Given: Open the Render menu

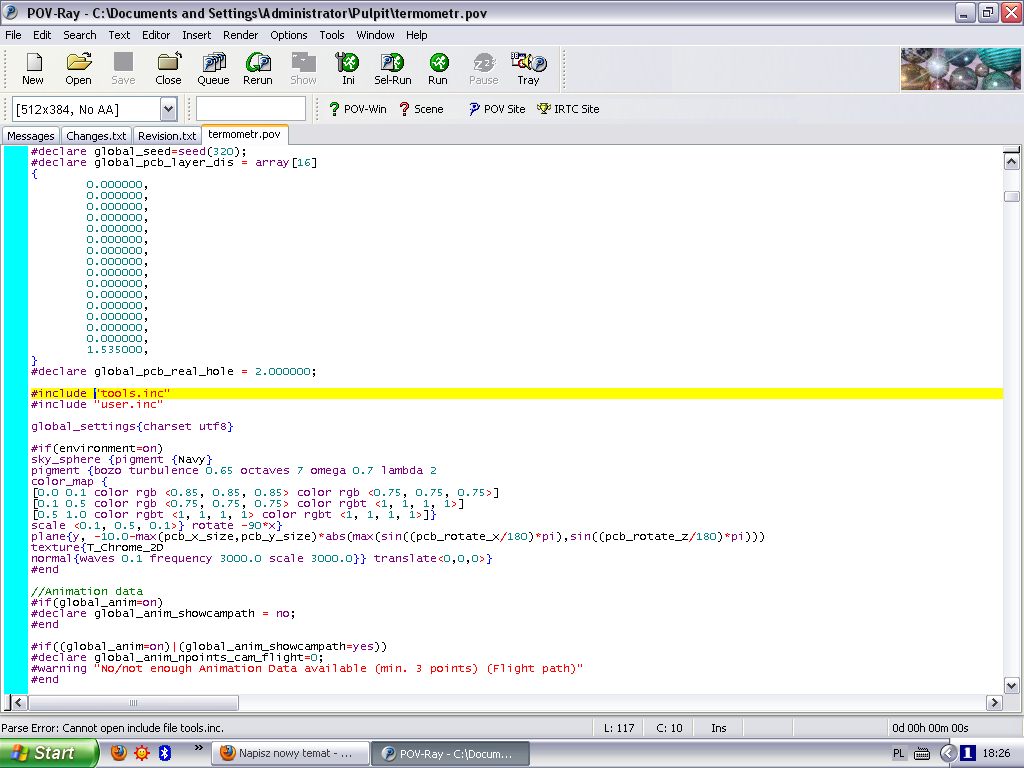Looking at the screenshot, I should tap(240, 35).
